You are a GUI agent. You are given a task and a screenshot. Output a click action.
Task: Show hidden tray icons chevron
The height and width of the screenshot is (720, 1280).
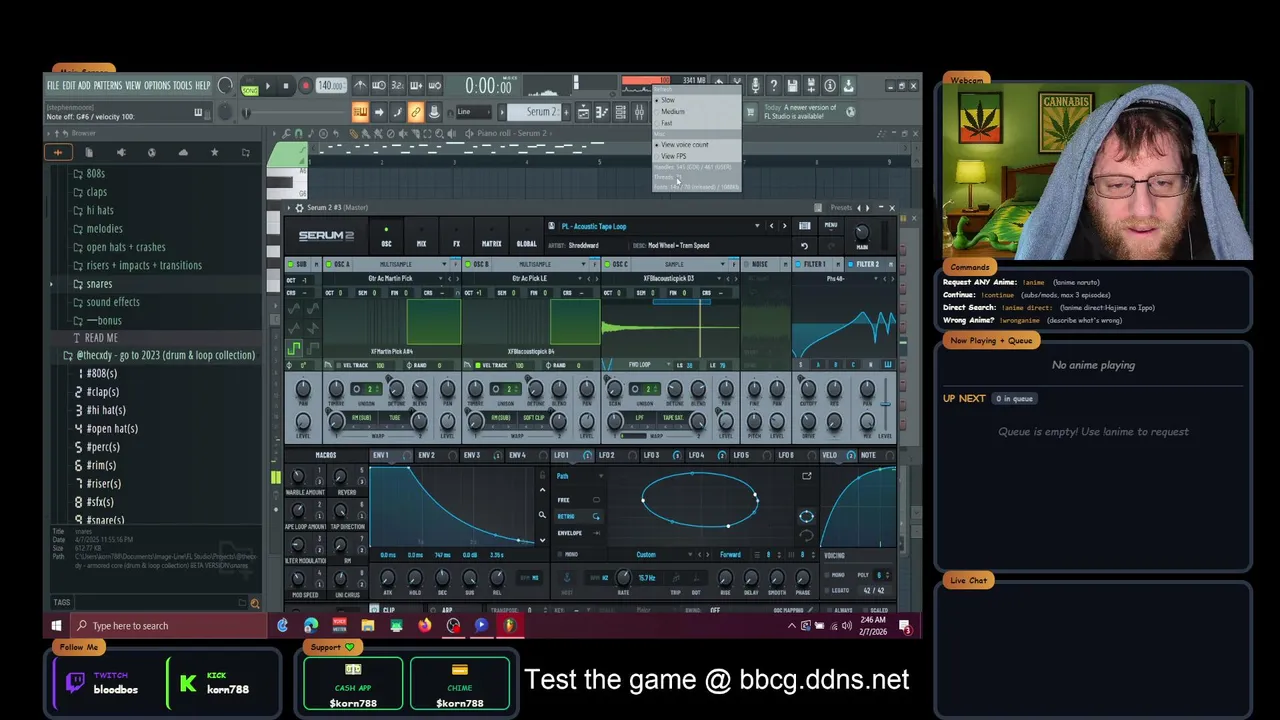pyautogui.click(x=792, y=626)
